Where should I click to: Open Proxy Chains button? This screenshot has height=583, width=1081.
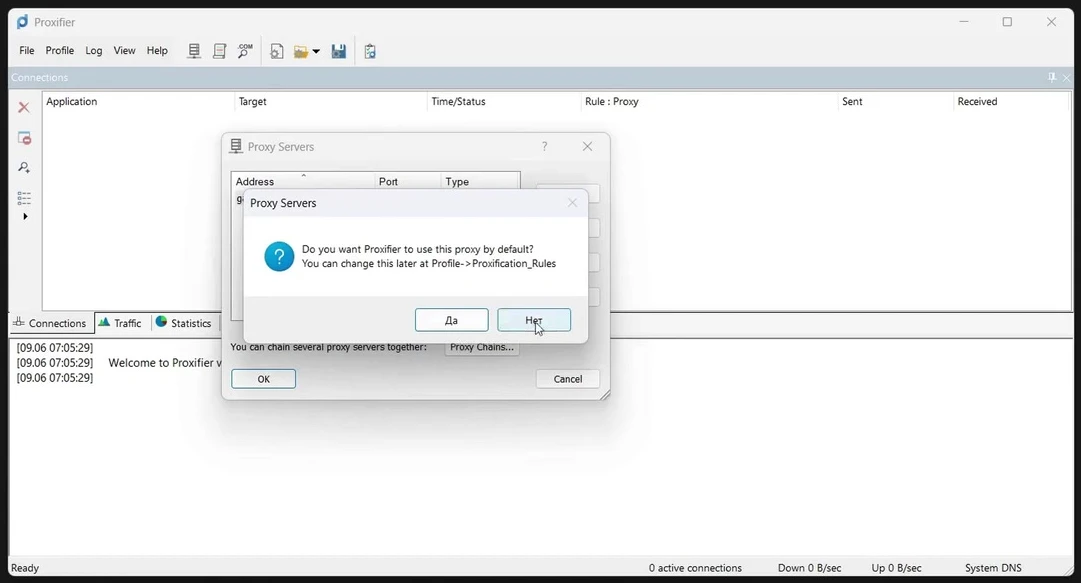(x=482, y=347)
